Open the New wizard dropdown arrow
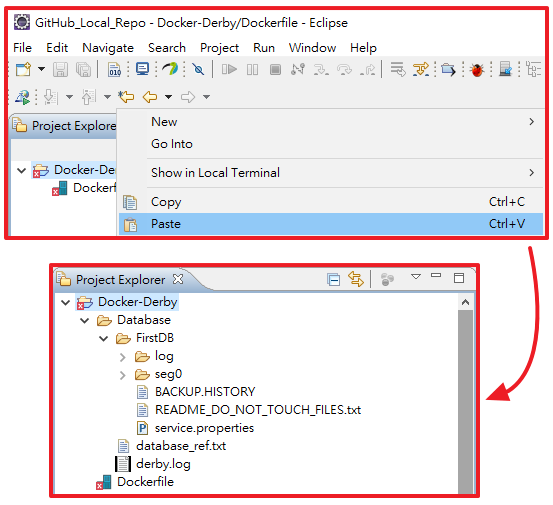The height and width of the screenshot is (505, 553). pyautogui.click(x=42, y=69)
